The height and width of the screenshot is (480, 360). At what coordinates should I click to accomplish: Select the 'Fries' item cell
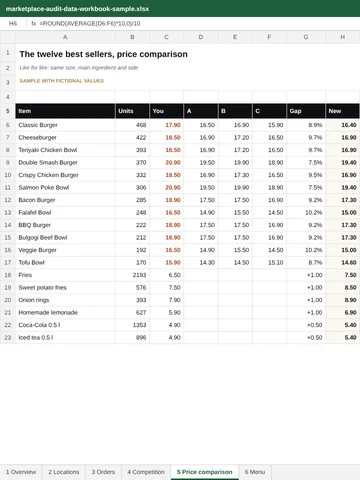pos(65,275)
